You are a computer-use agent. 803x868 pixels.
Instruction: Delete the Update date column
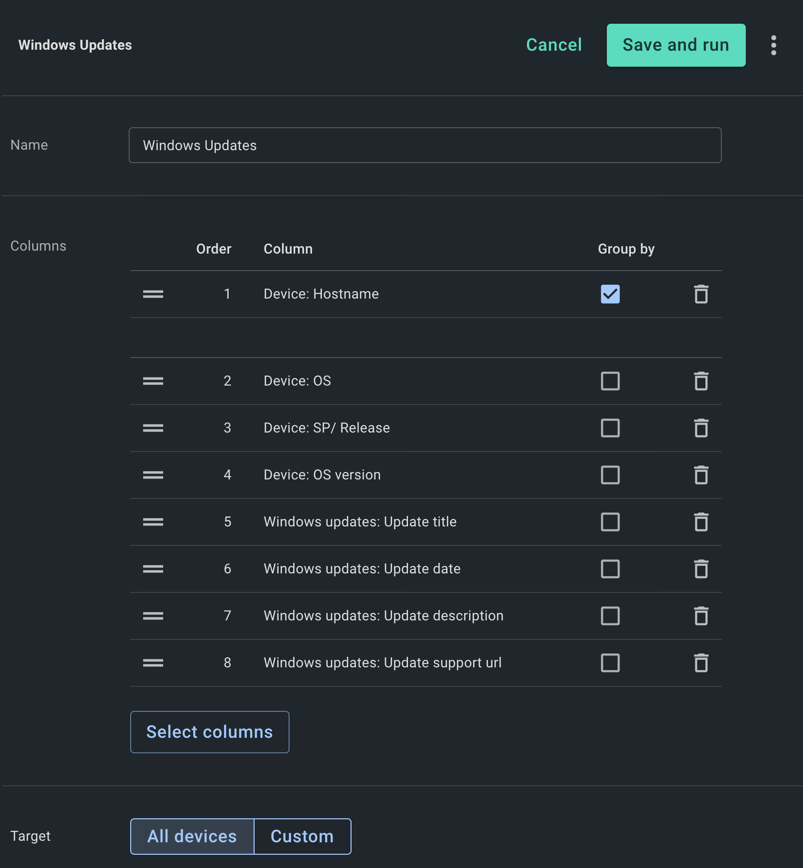[701, 569]
